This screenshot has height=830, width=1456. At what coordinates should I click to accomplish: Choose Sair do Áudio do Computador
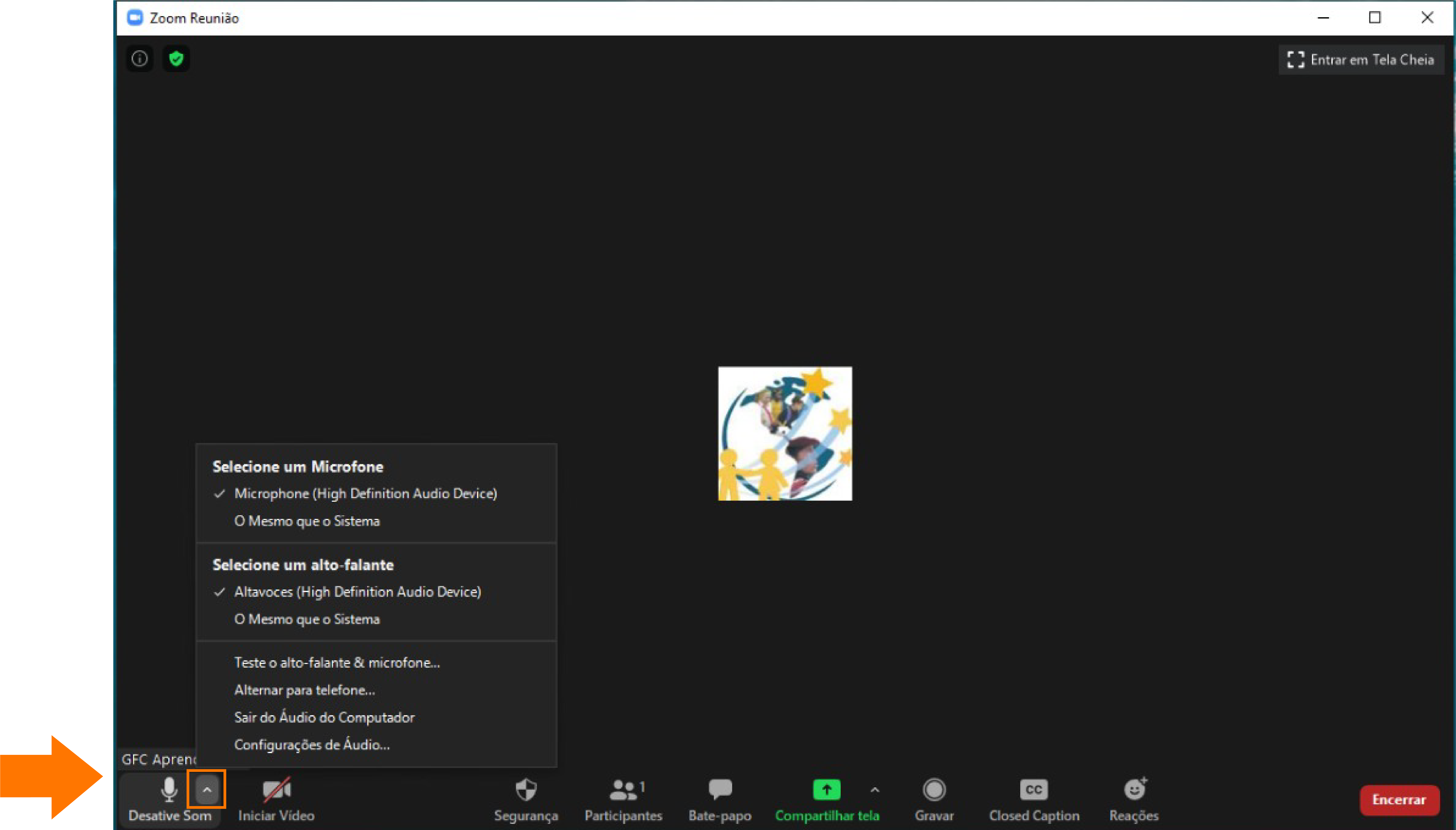[x=376, y=717]
